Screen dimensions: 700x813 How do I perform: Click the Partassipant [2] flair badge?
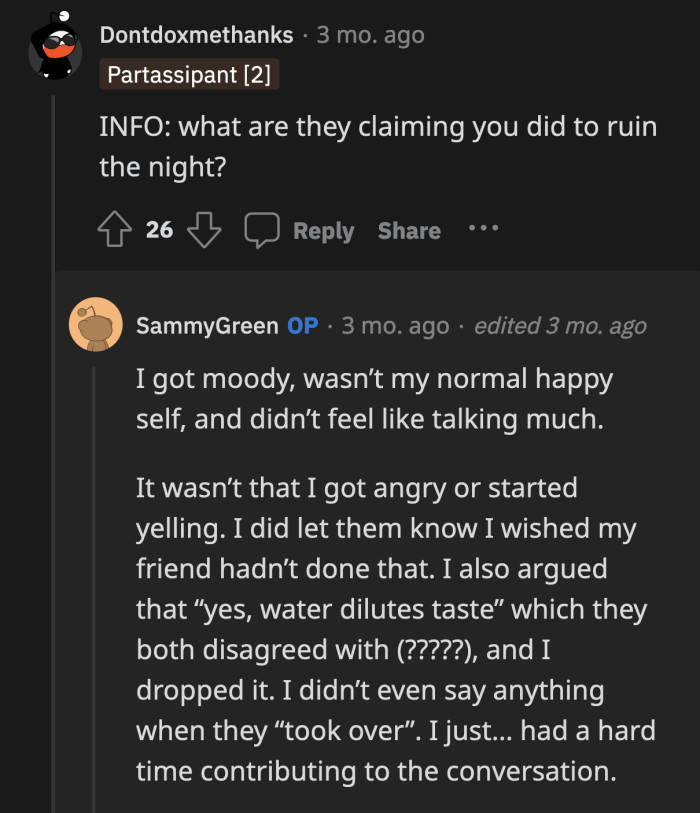(188, 75)
